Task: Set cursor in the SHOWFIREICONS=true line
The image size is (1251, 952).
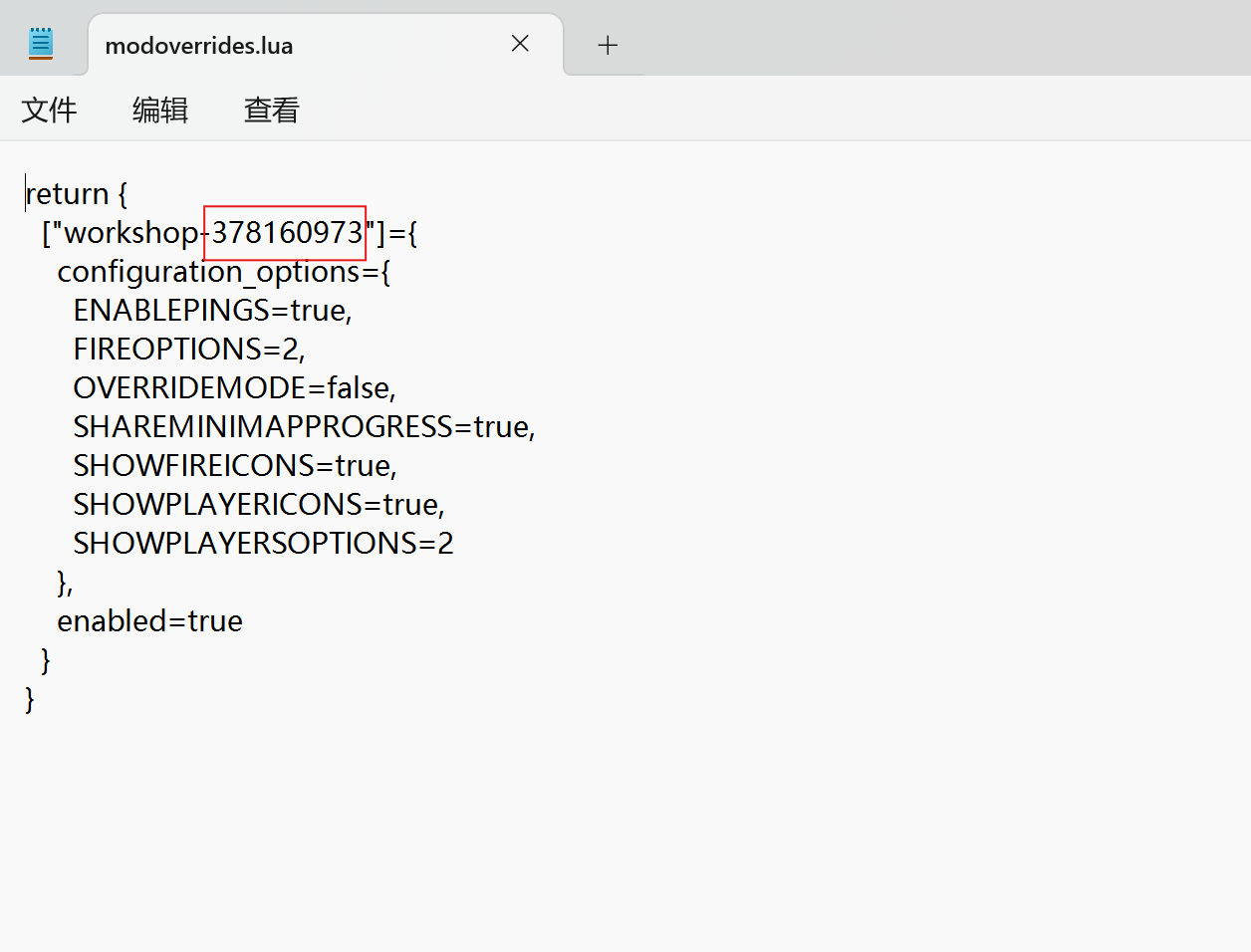Action: (234, 466)
